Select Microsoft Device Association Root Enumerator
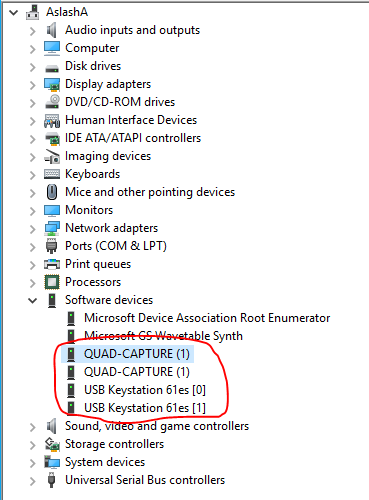 click(x=207, y=318)
